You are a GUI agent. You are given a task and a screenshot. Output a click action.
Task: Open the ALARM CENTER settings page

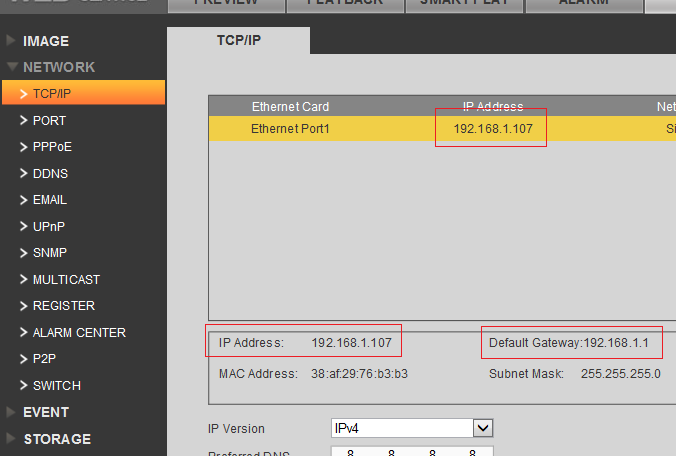79,333
